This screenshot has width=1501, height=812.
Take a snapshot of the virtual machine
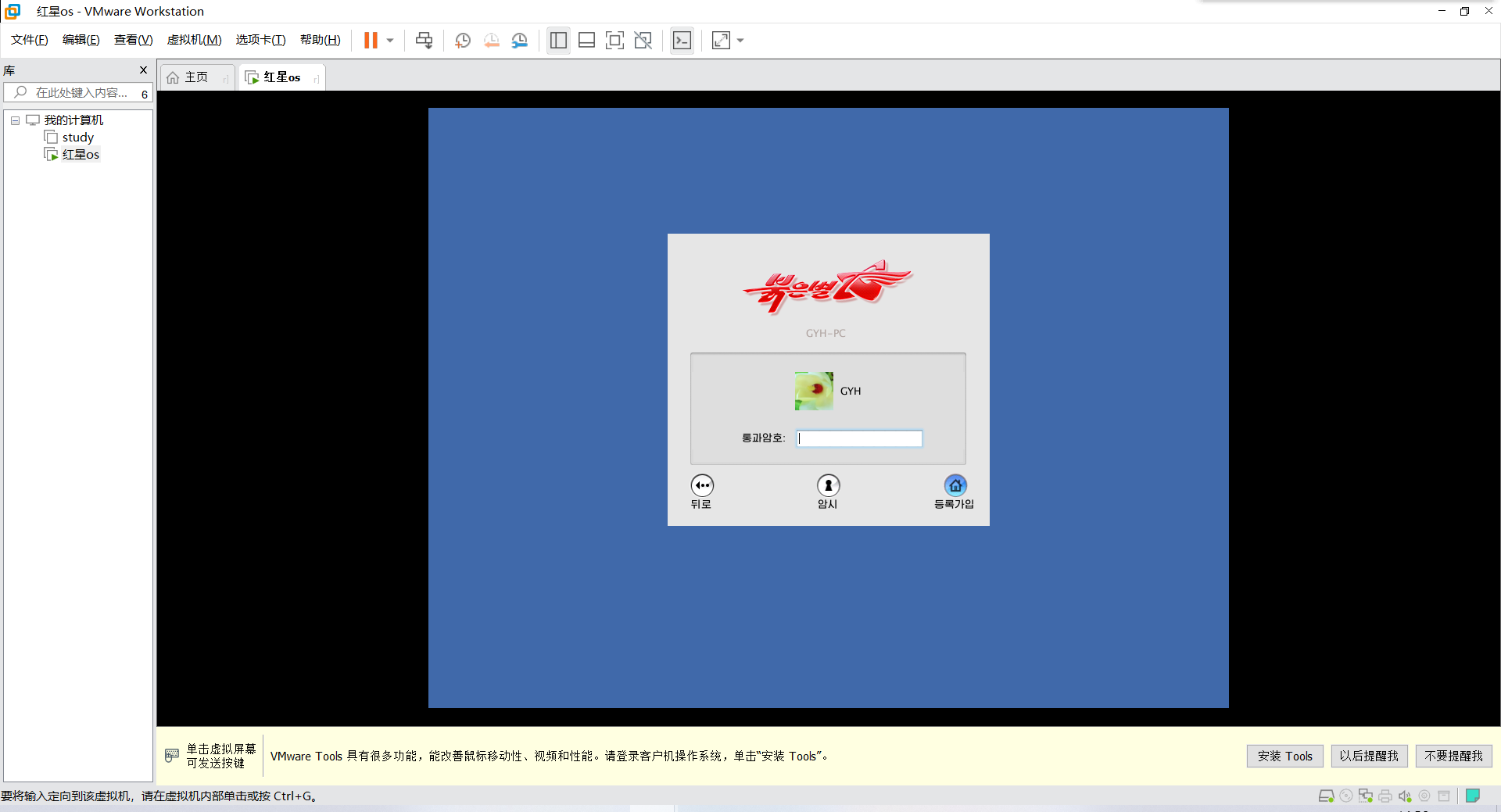click(463, 41)
